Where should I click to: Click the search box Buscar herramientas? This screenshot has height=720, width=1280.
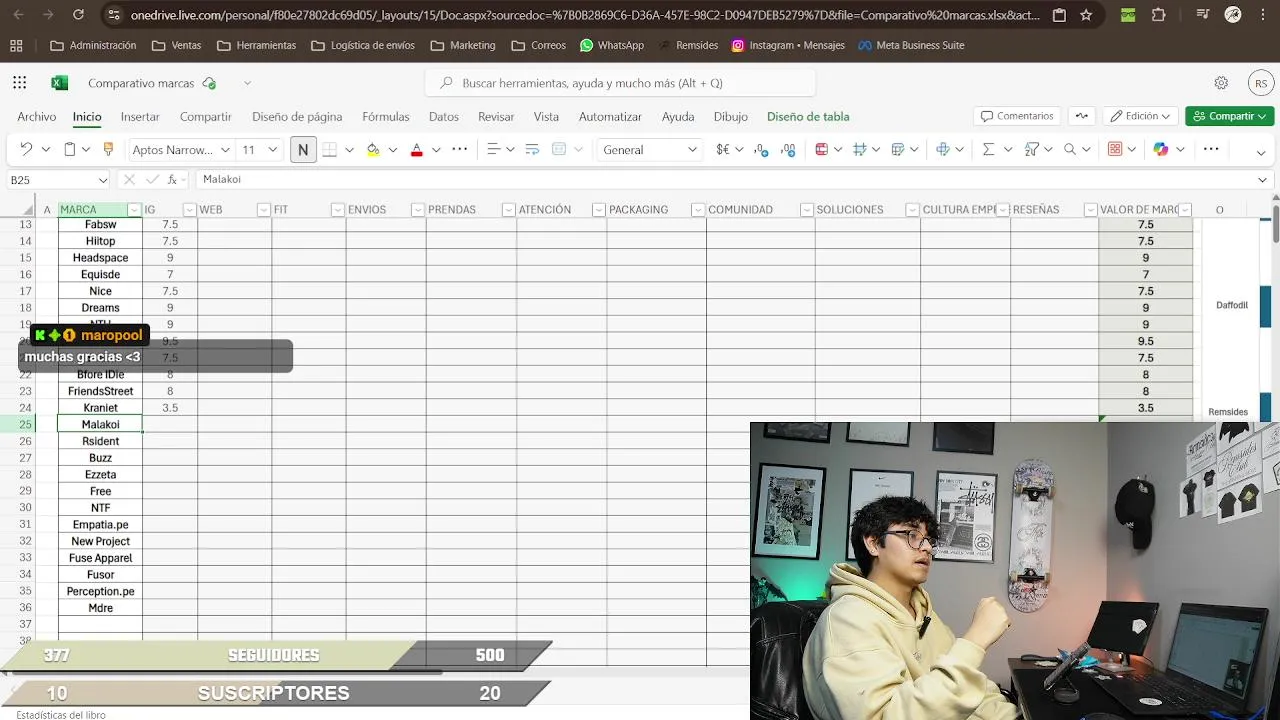point(620,83)
